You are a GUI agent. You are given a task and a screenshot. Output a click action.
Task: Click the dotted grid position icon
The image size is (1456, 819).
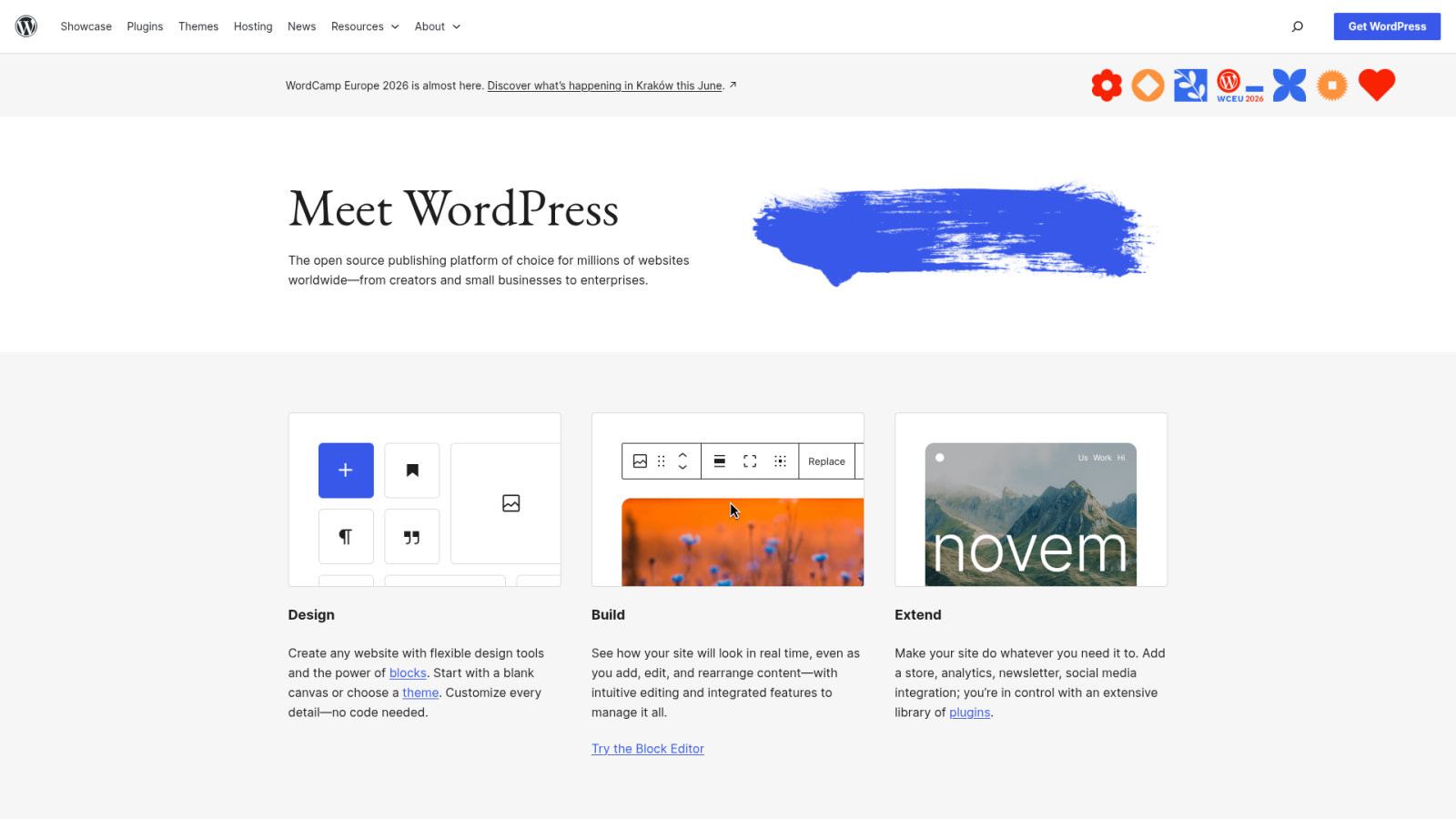(780, 461)
